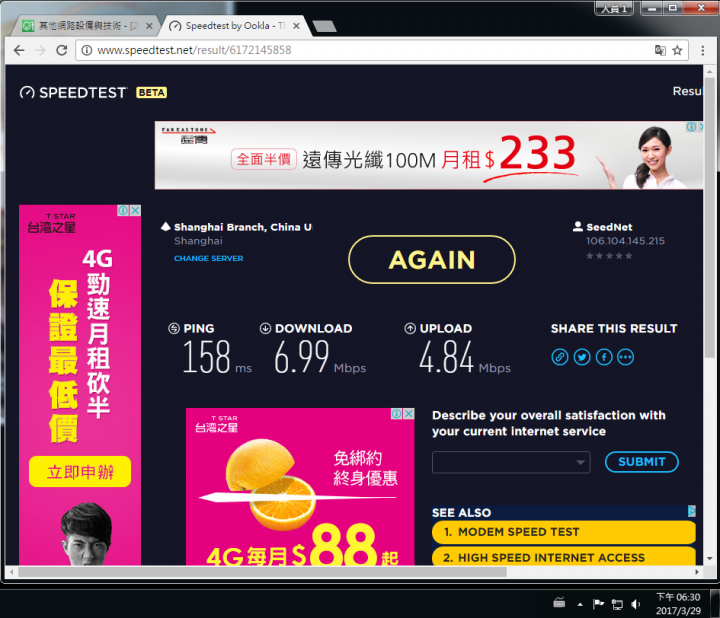
Task: Open the Results menu item
Action: tap(687, 91)
